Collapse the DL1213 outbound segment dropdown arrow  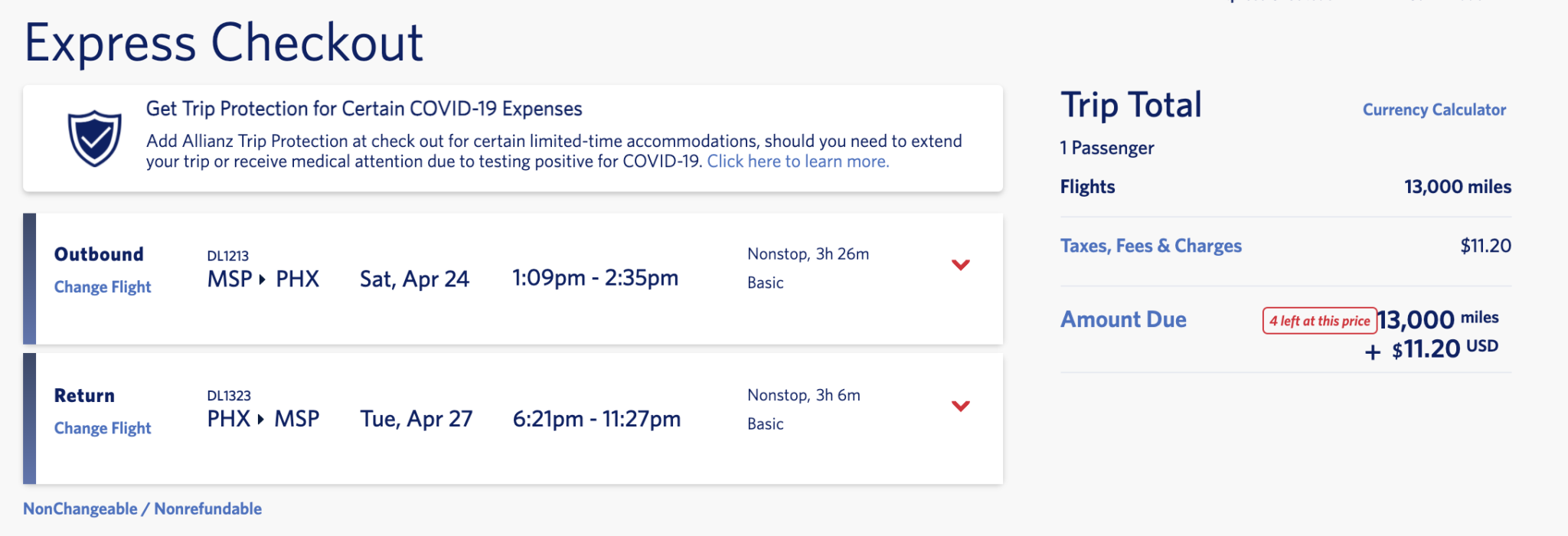(x=960, y=265)
